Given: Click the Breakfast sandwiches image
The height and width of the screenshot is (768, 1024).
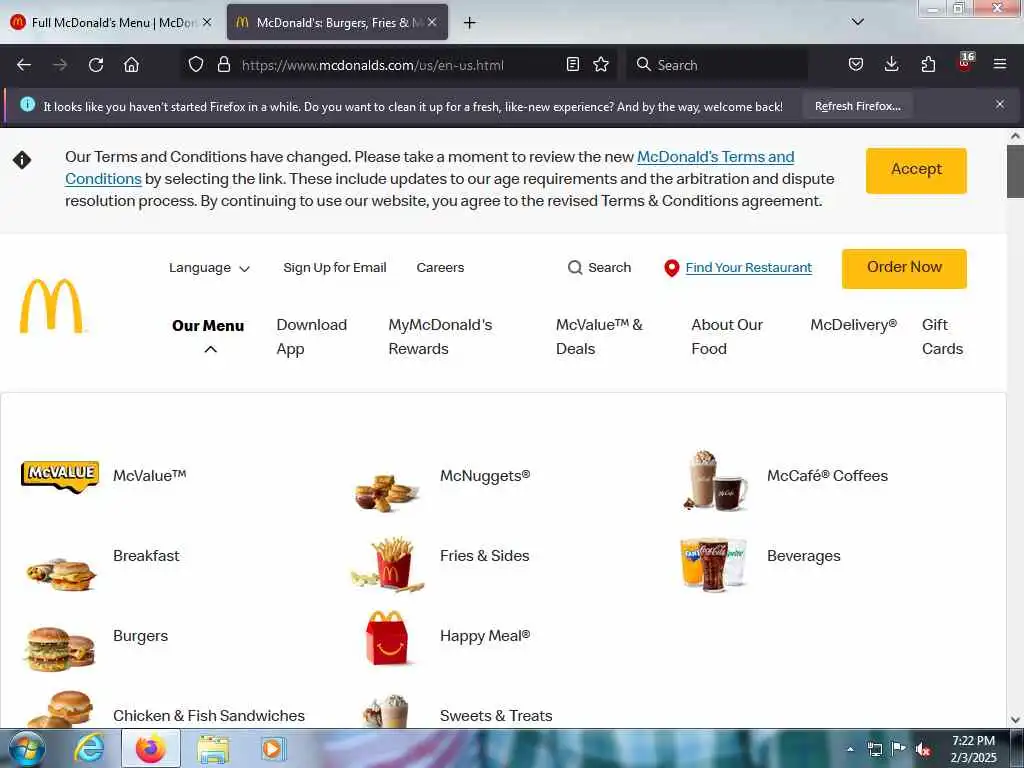Looking at the screenshot, I should tap(61, 574).
